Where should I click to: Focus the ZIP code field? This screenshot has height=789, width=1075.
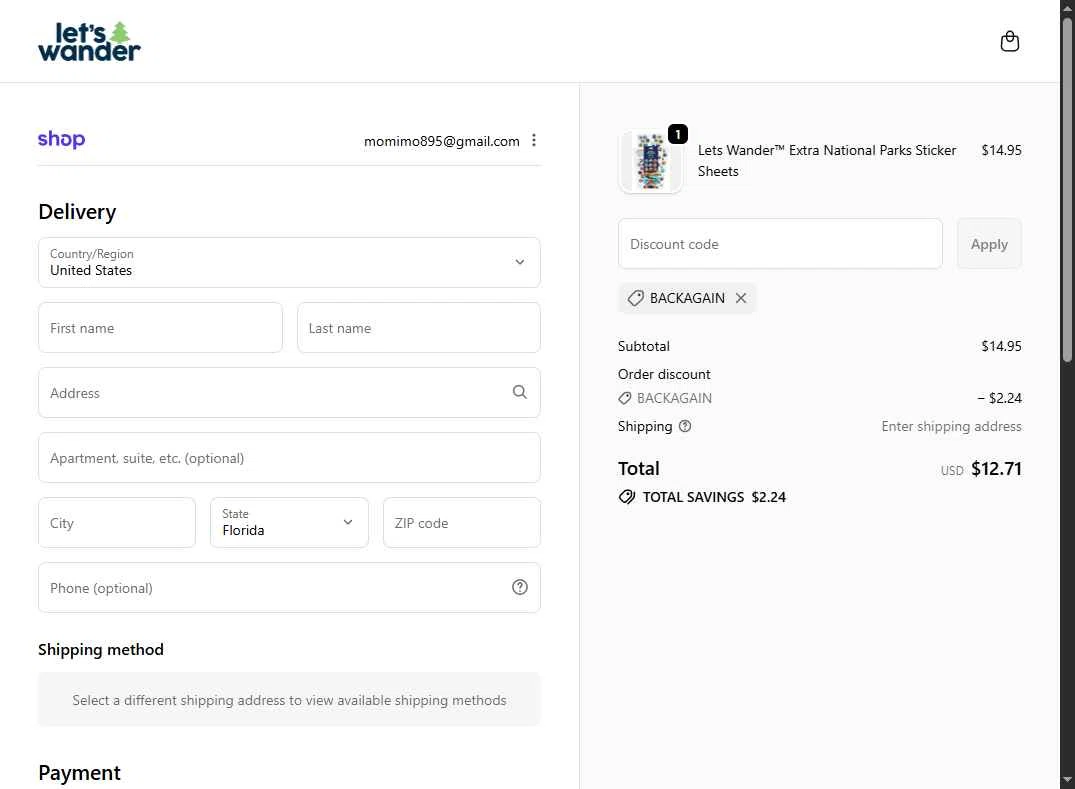pos(461,522)
